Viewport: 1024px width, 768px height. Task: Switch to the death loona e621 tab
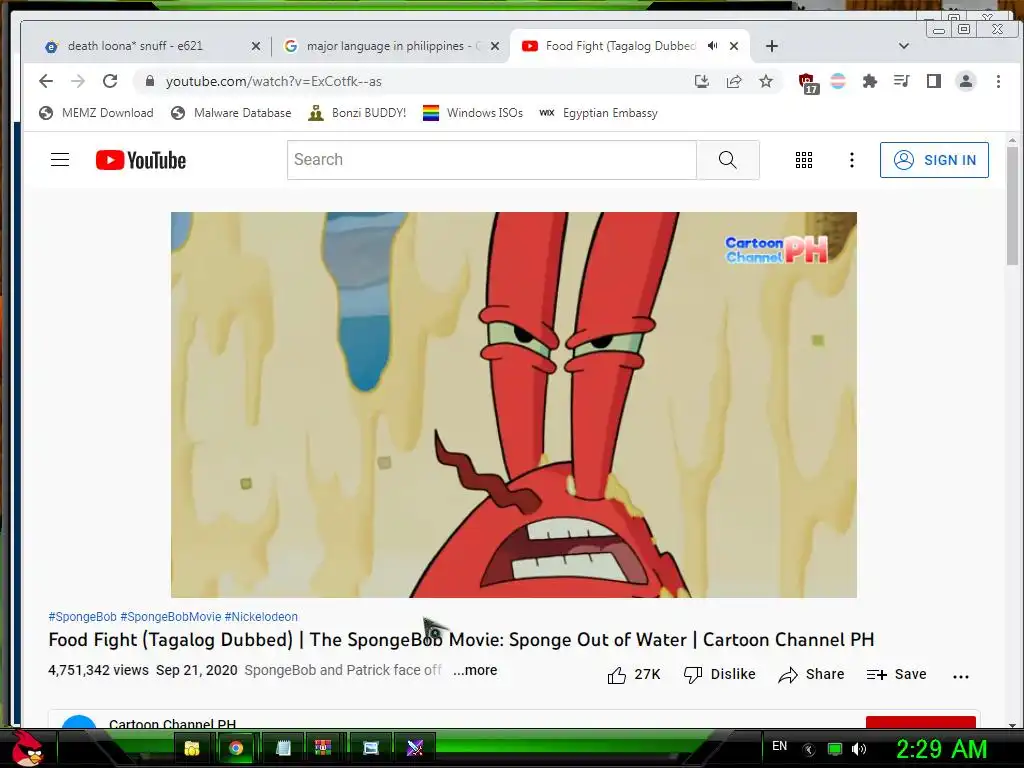click(136, 46)
